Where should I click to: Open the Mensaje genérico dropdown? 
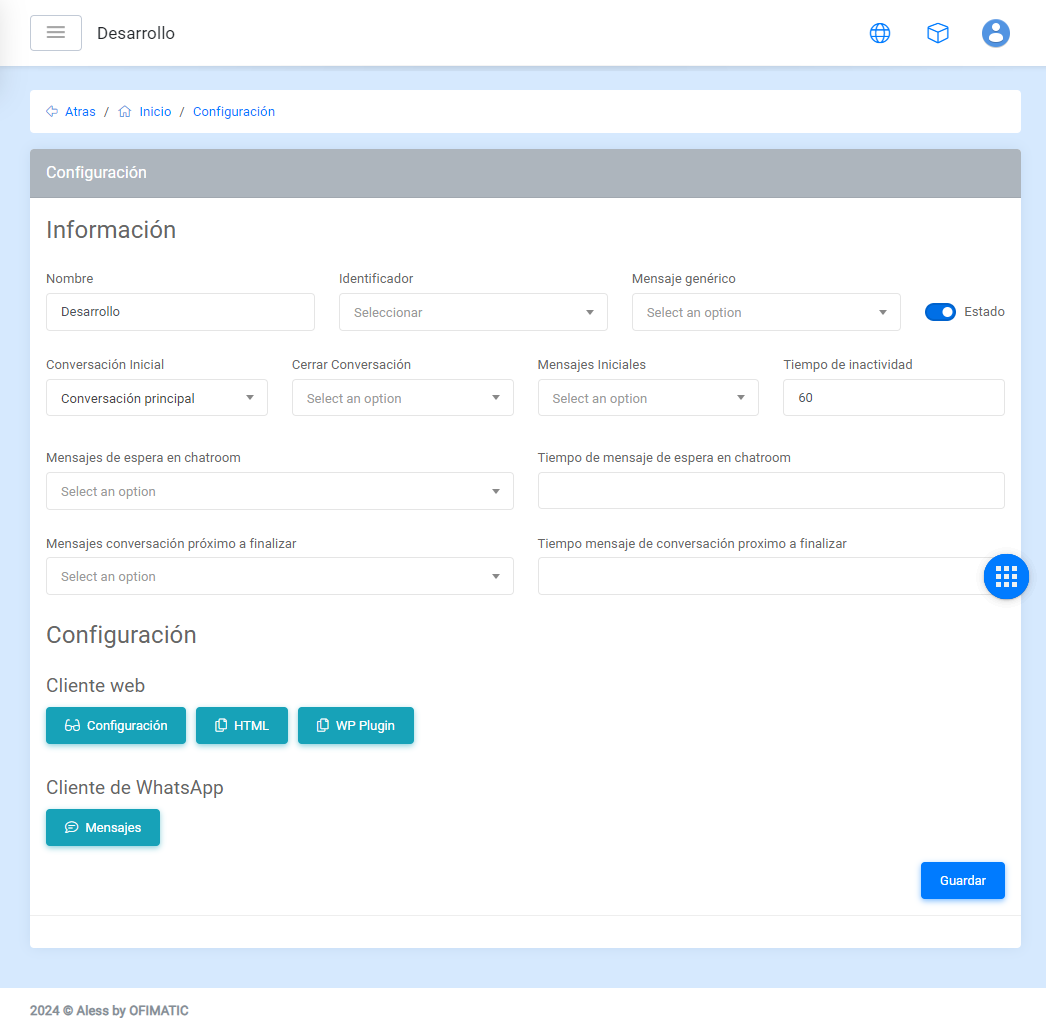766,312
